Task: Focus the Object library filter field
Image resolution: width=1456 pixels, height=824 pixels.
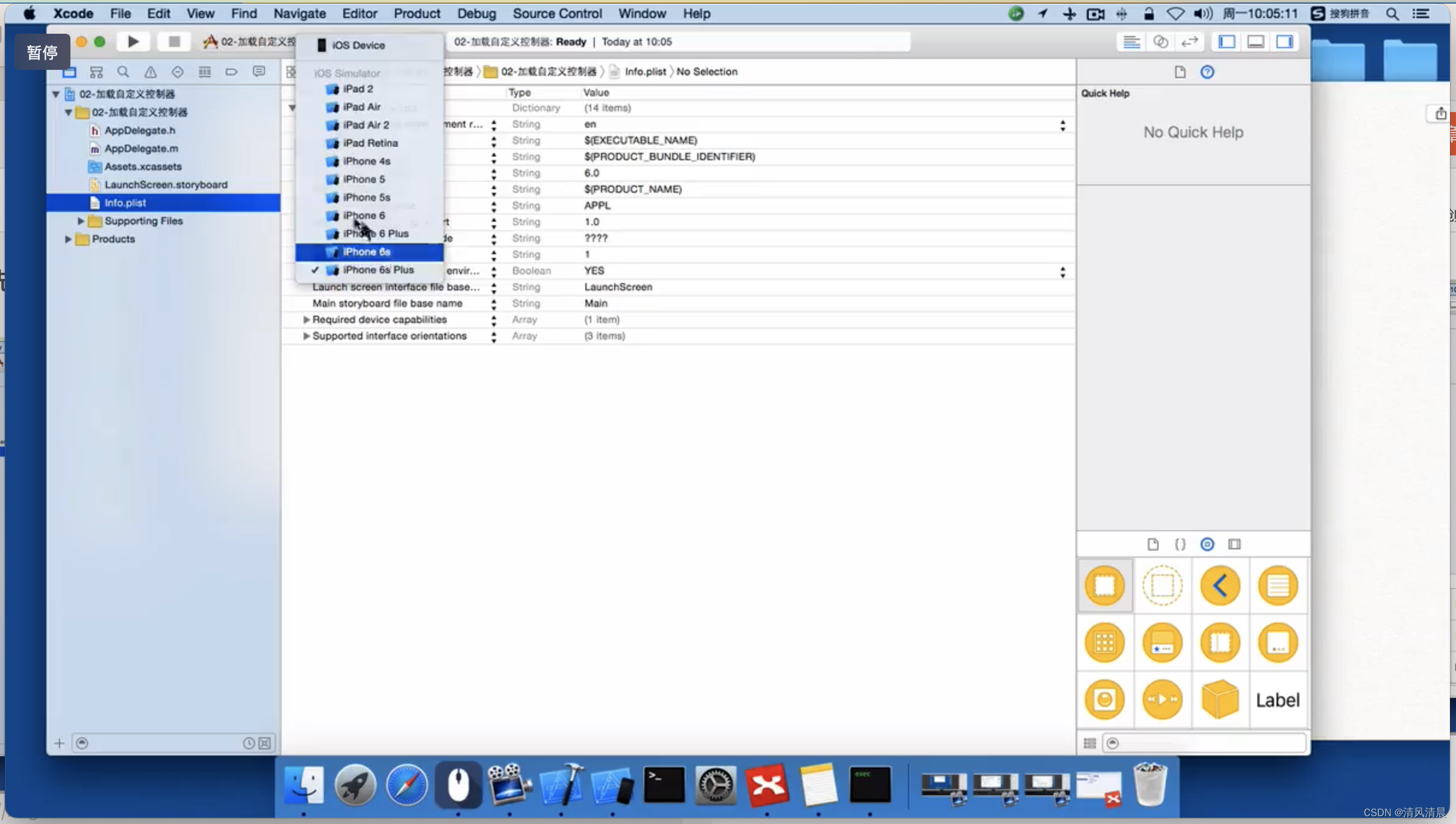Action: [x=1204, y=743]
